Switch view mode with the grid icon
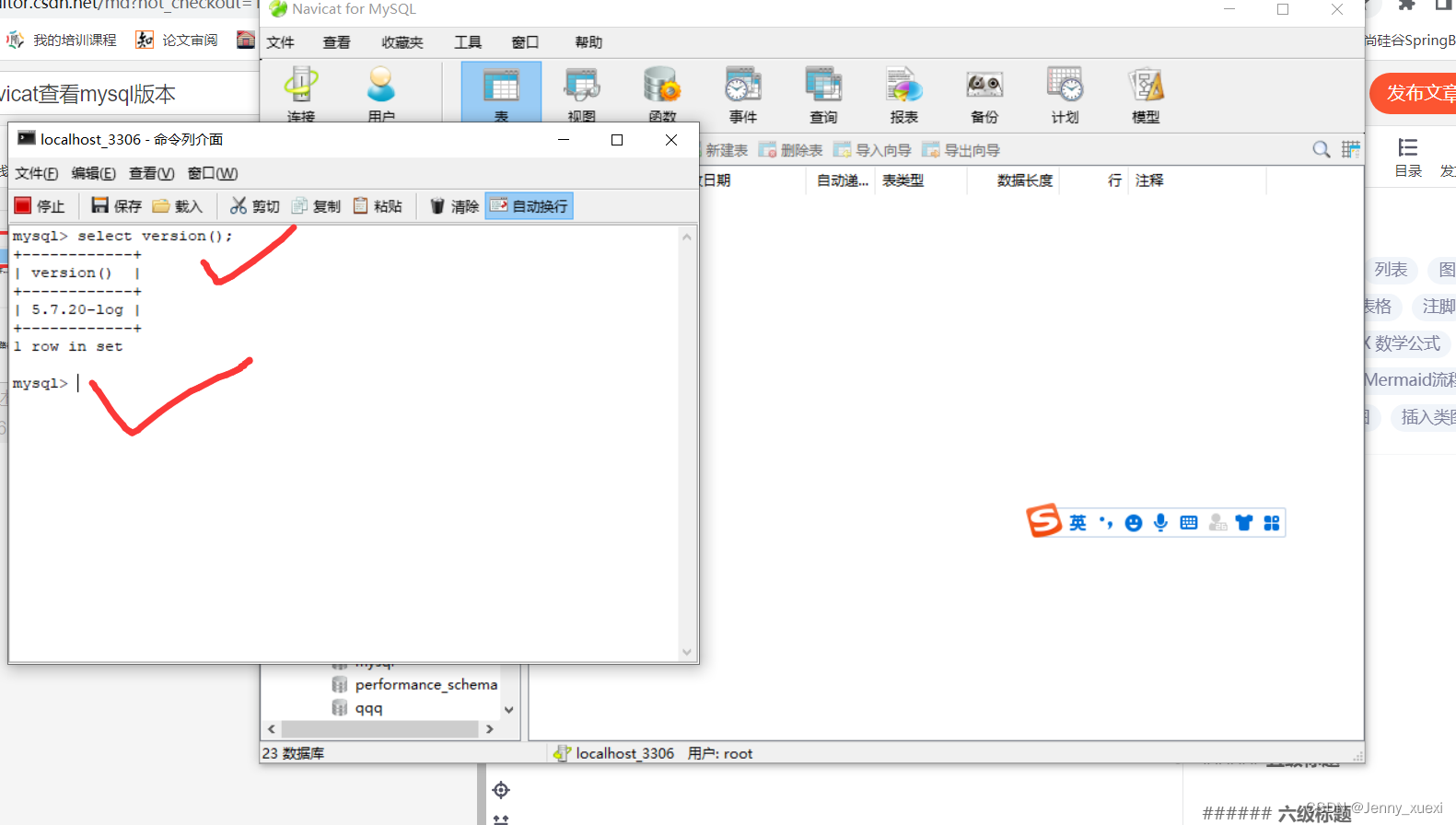Screen dimensions: 1456x825 click(1350, 149)
